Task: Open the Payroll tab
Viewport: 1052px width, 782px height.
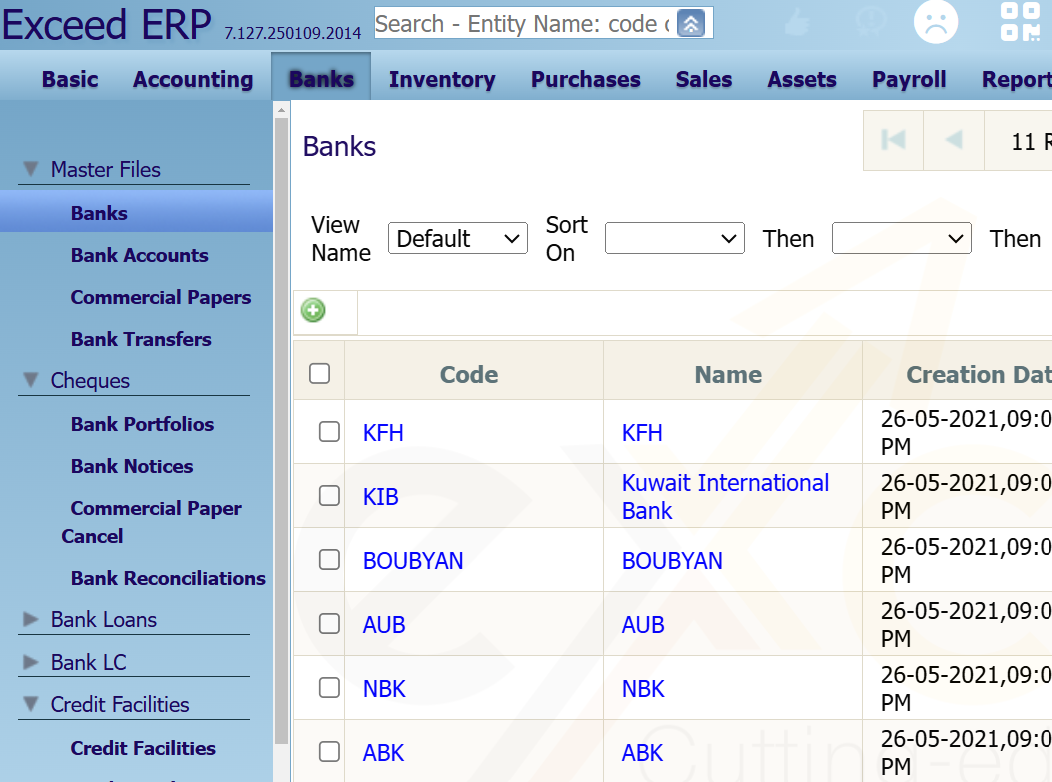Action: pyautogui.click(x=909, y=79)
